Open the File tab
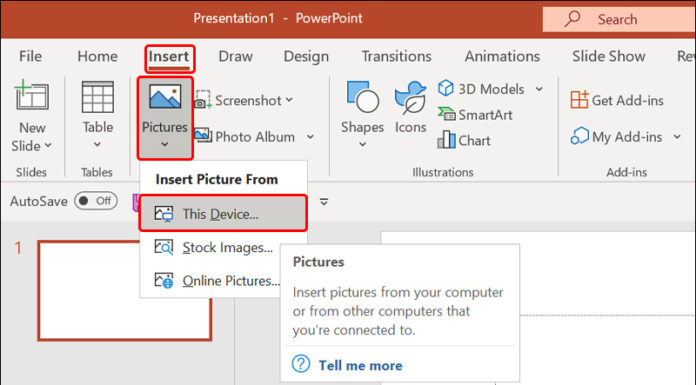696x385 pixels. coord(30,56)
